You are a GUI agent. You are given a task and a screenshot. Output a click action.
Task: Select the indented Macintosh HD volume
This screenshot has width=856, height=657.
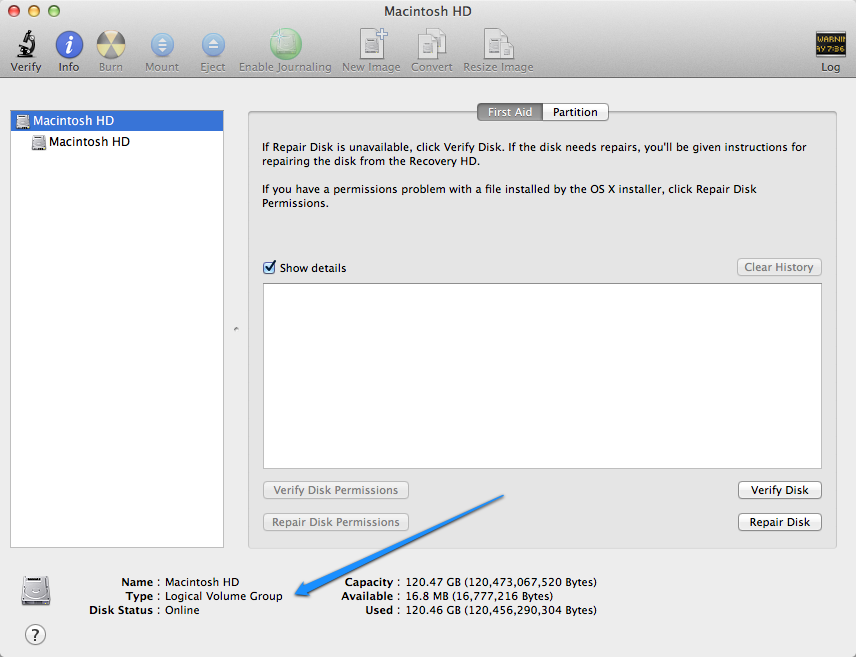[117, 142]
